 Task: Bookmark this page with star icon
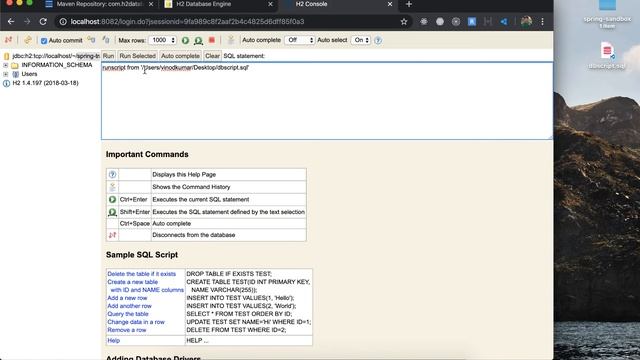coord(404,22)
